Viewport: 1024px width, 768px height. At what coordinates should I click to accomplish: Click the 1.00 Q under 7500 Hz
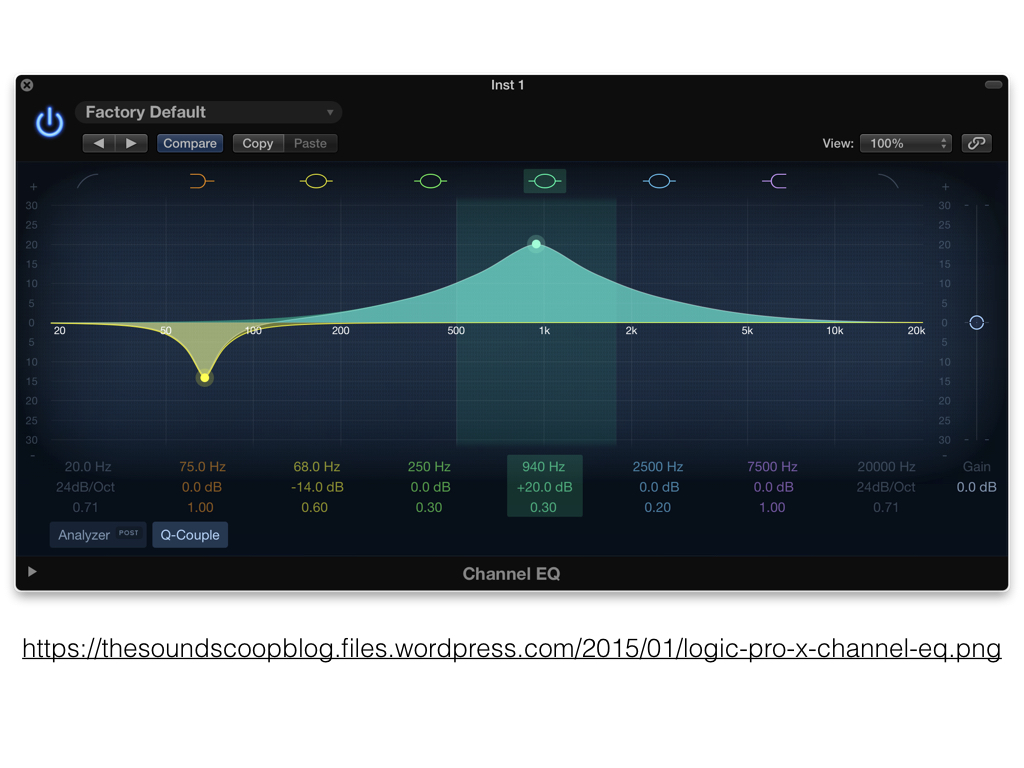pos(772,507)
